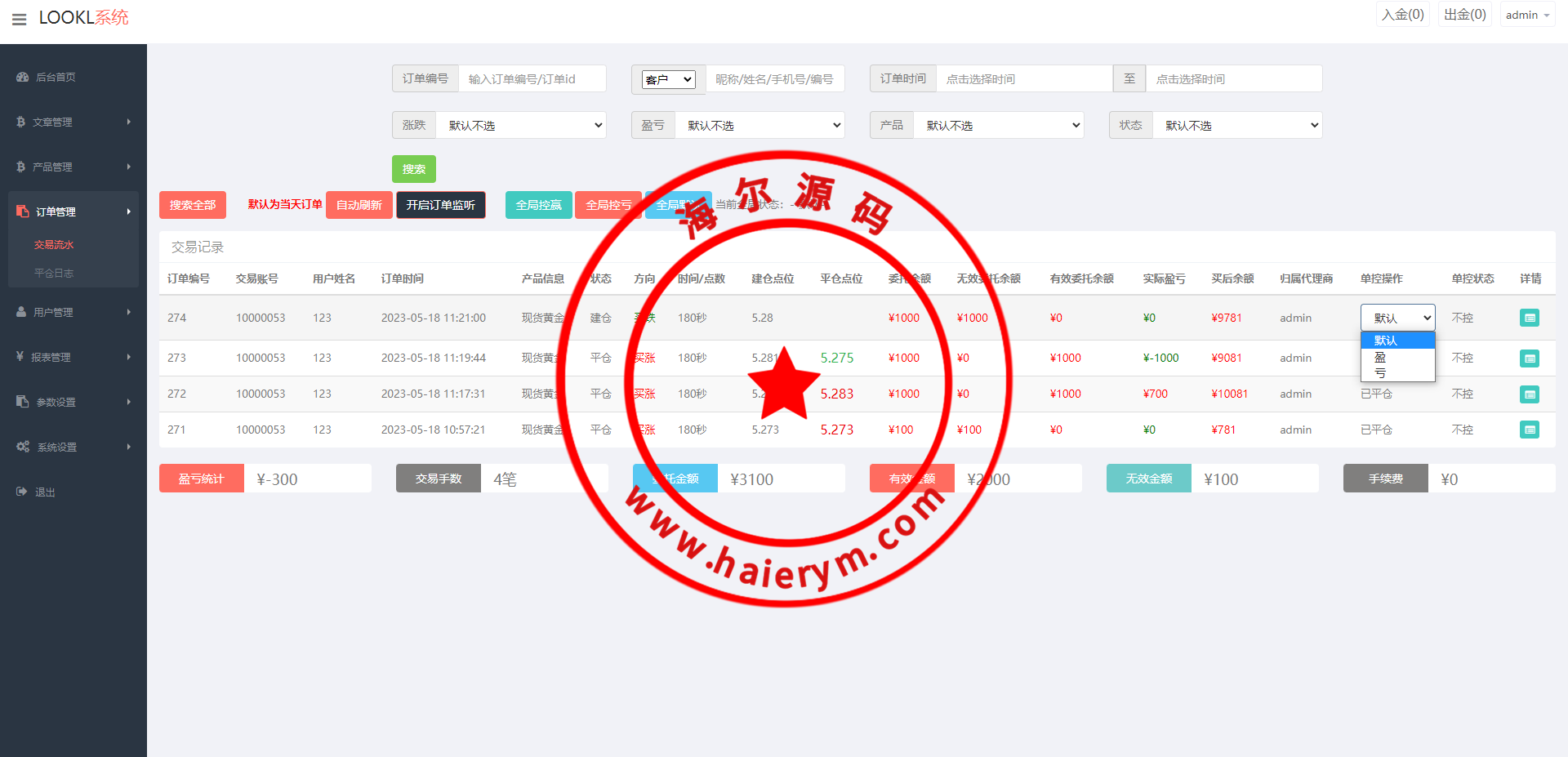Screen dimensions: 1568x757
Task: Click the order number input field
Action: click(532, 79)
